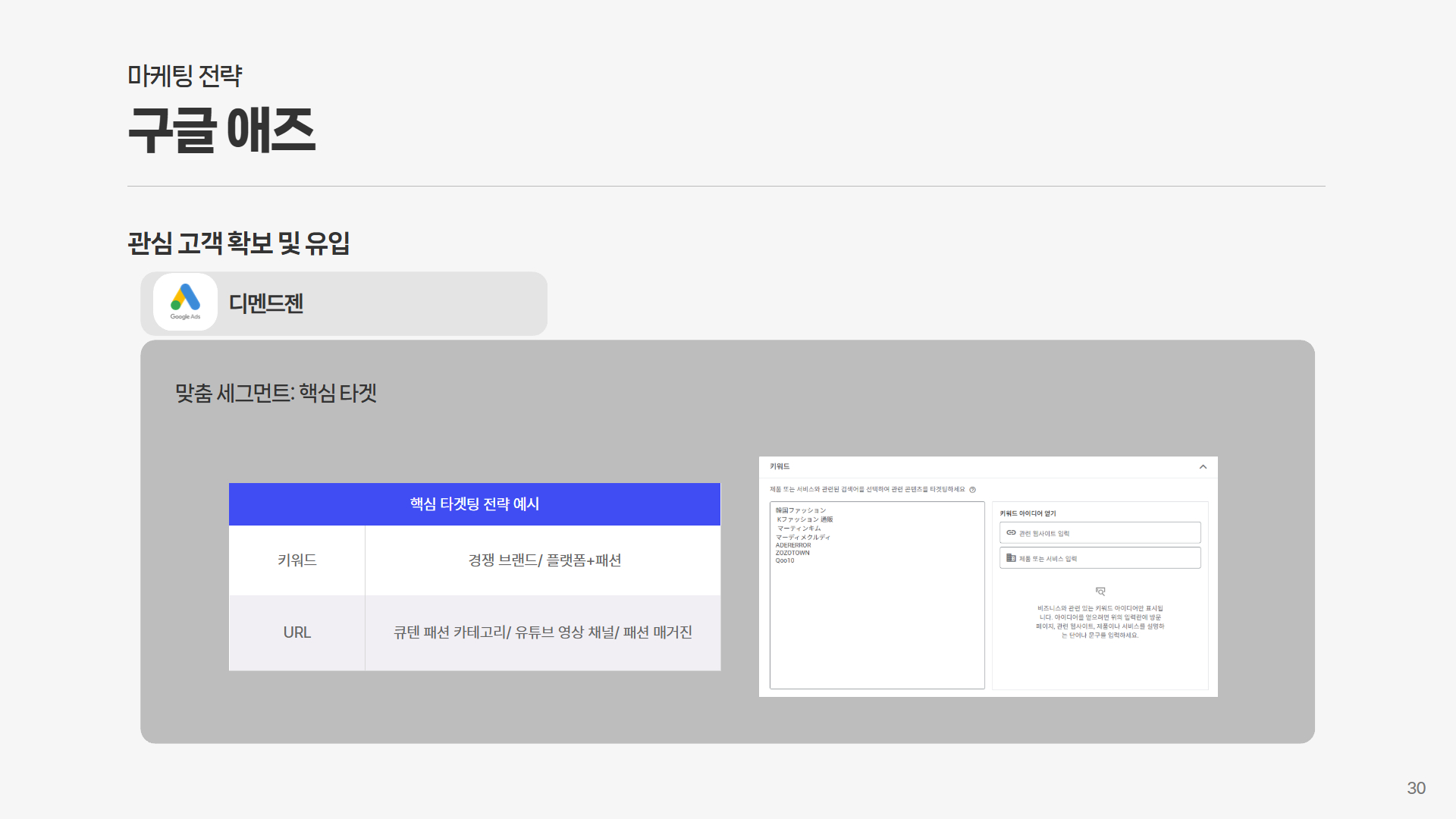Click the search magnifier placeholder icon
The width and height of the screenshot is (1456, 819).
1100,591
